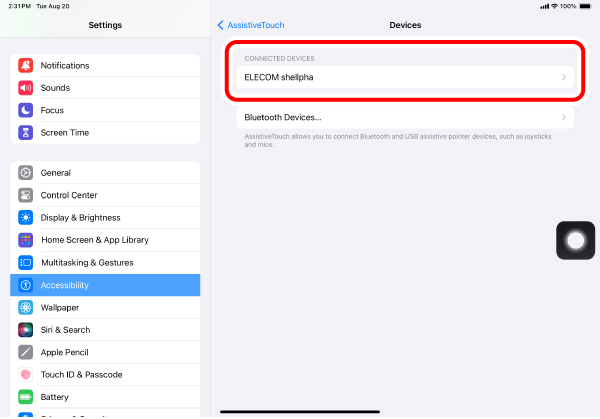
Task: Open Display & Brightness via its sun icon
Action: [x=26, y=217]
